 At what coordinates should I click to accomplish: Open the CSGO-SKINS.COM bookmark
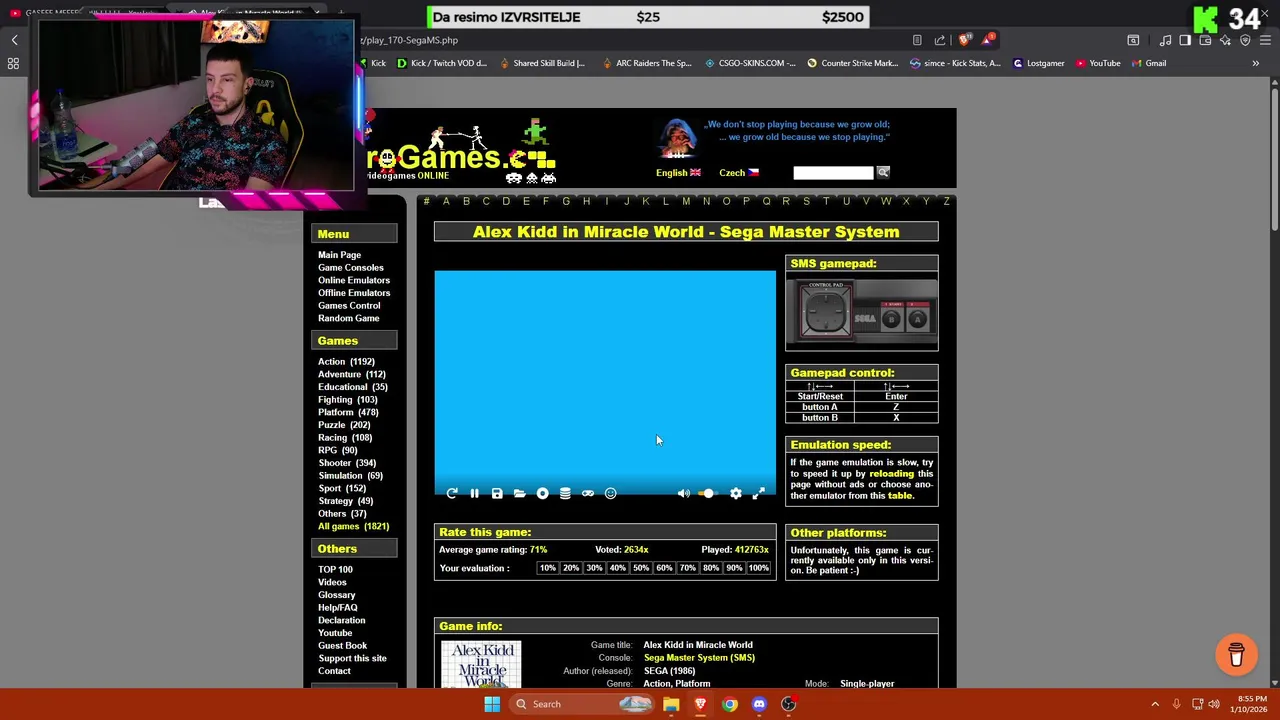click(750, 63)
